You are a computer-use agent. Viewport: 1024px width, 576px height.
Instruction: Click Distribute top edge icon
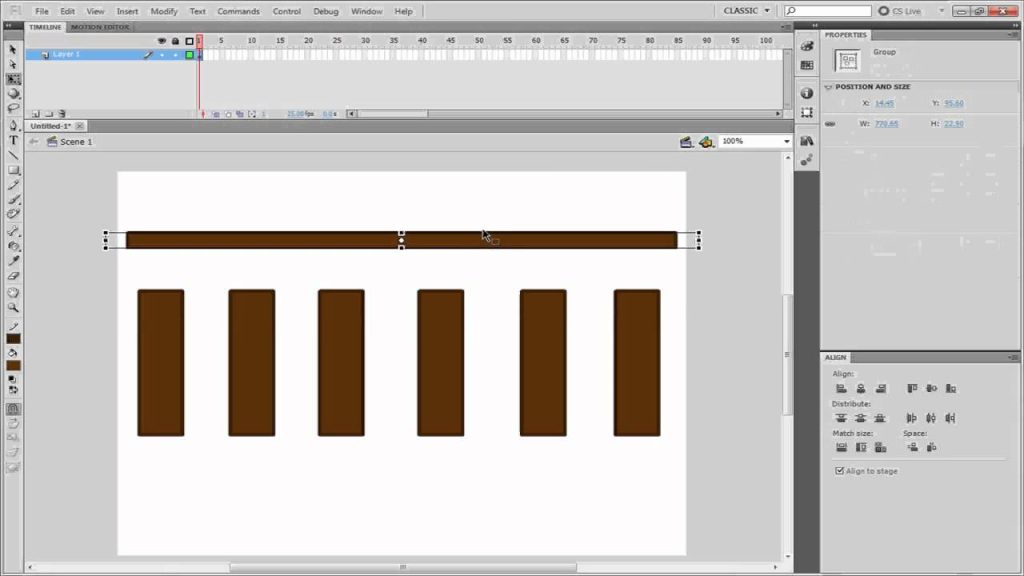(x=841, y=418)
